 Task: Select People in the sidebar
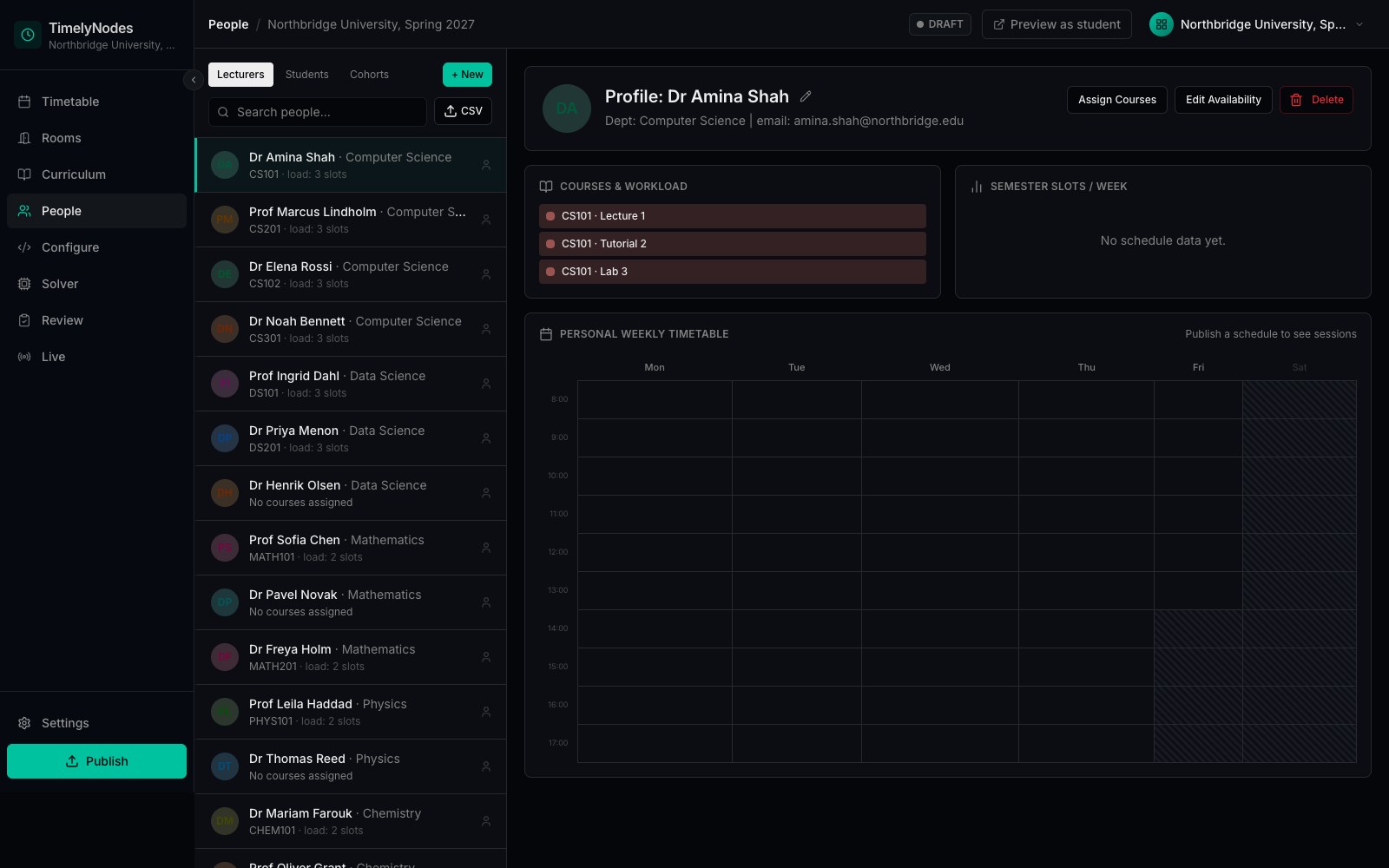tap(96, 211)
